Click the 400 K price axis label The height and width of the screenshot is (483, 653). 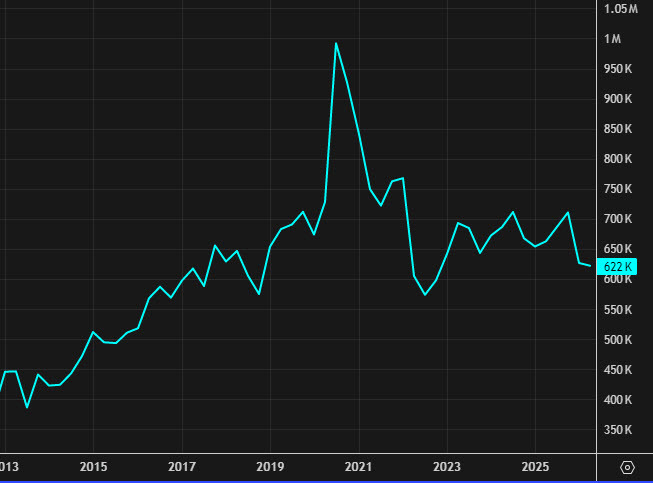click(618, 400)
